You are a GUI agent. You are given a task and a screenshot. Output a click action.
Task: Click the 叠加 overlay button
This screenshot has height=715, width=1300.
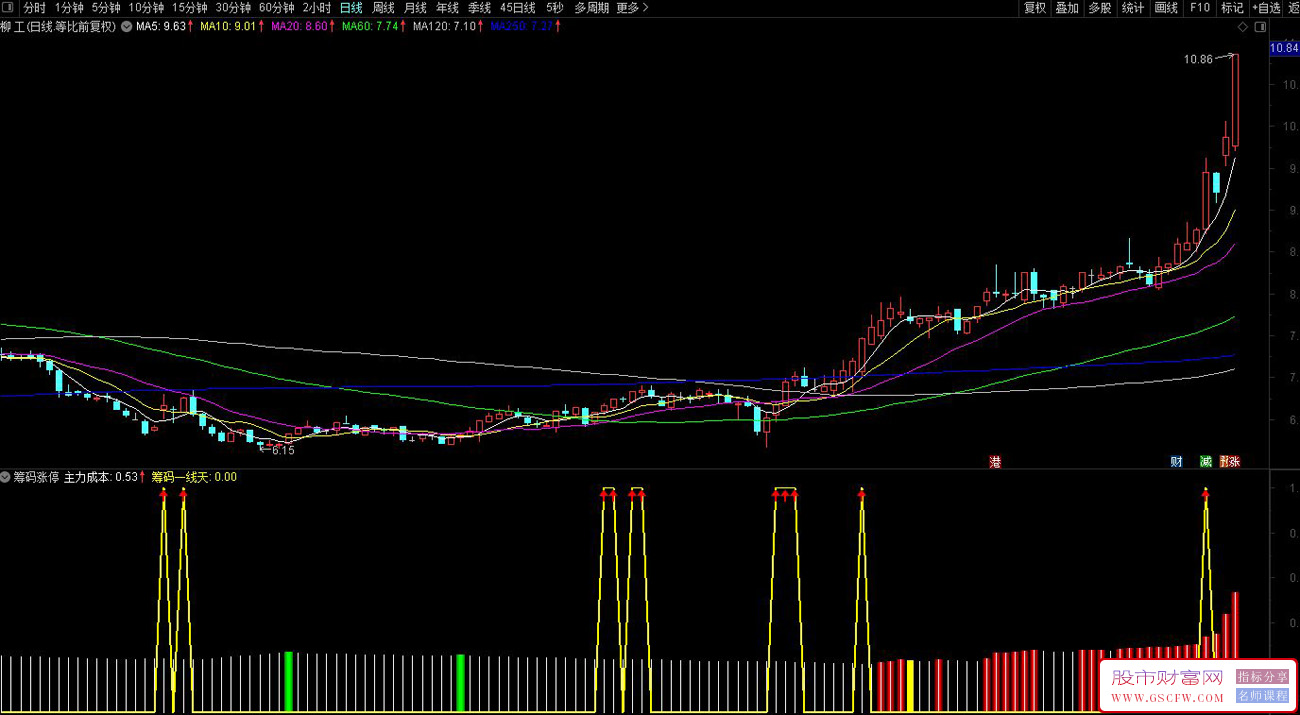click(x=1067, y=8)
